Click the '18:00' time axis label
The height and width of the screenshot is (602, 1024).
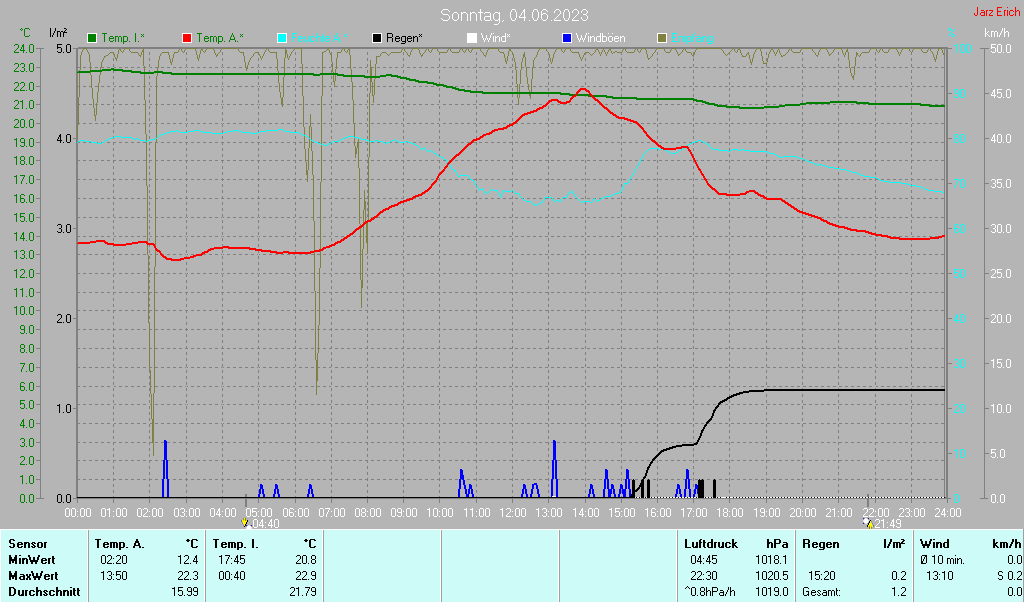[730, 513]
